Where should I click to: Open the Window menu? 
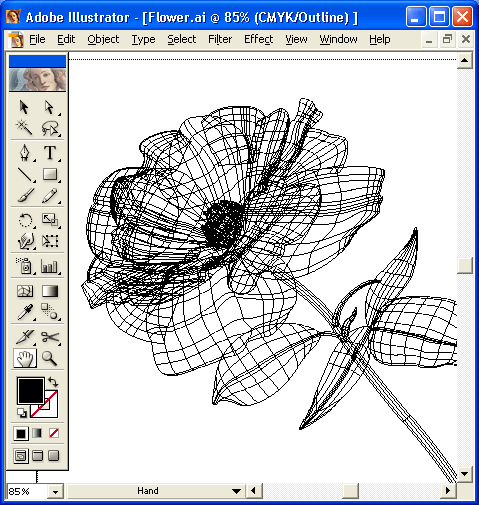(338, 39)
